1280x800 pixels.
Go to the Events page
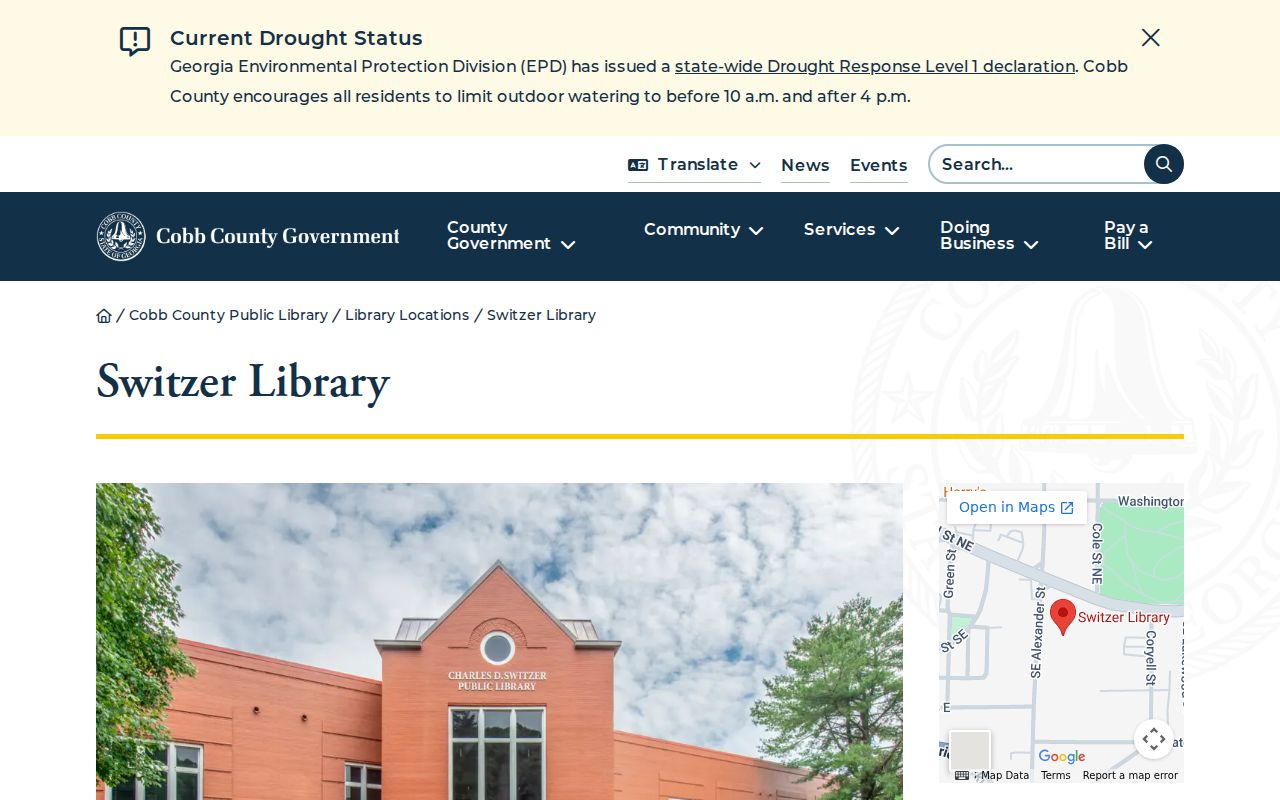pos(879,165)
